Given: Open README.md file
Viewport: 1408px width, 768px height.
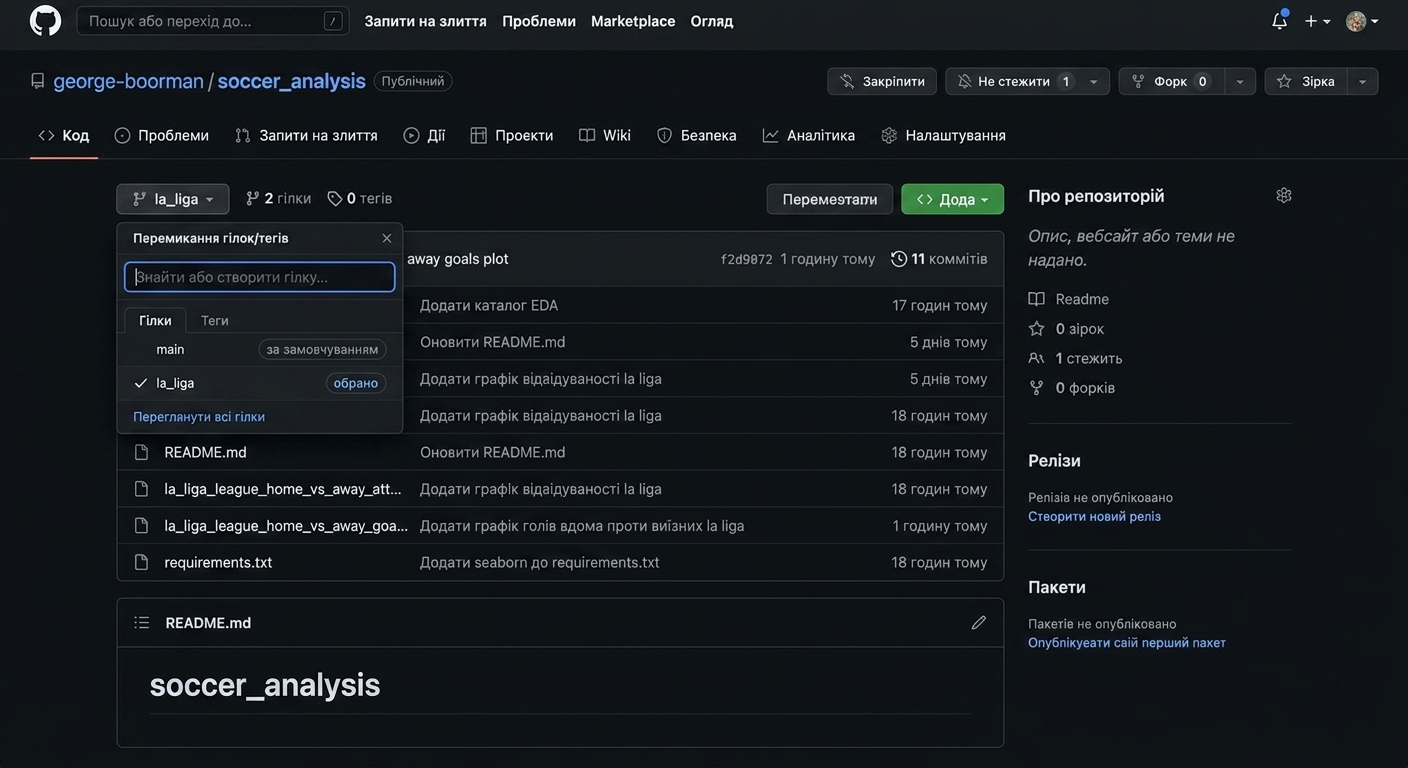Looking at the screenshot, I should [x=205, y=452].
